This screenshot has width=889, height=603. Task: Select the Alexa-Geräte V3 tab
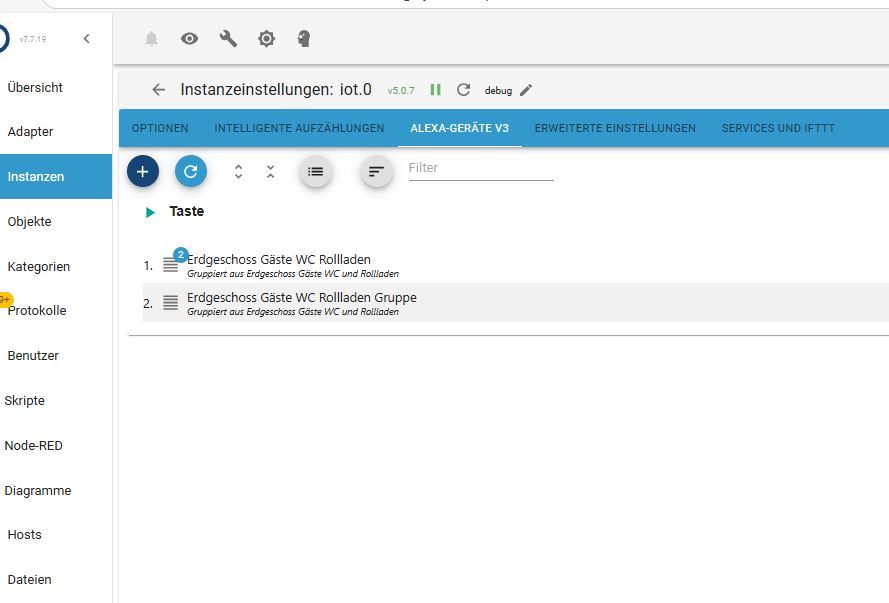[x=459, y=128]
